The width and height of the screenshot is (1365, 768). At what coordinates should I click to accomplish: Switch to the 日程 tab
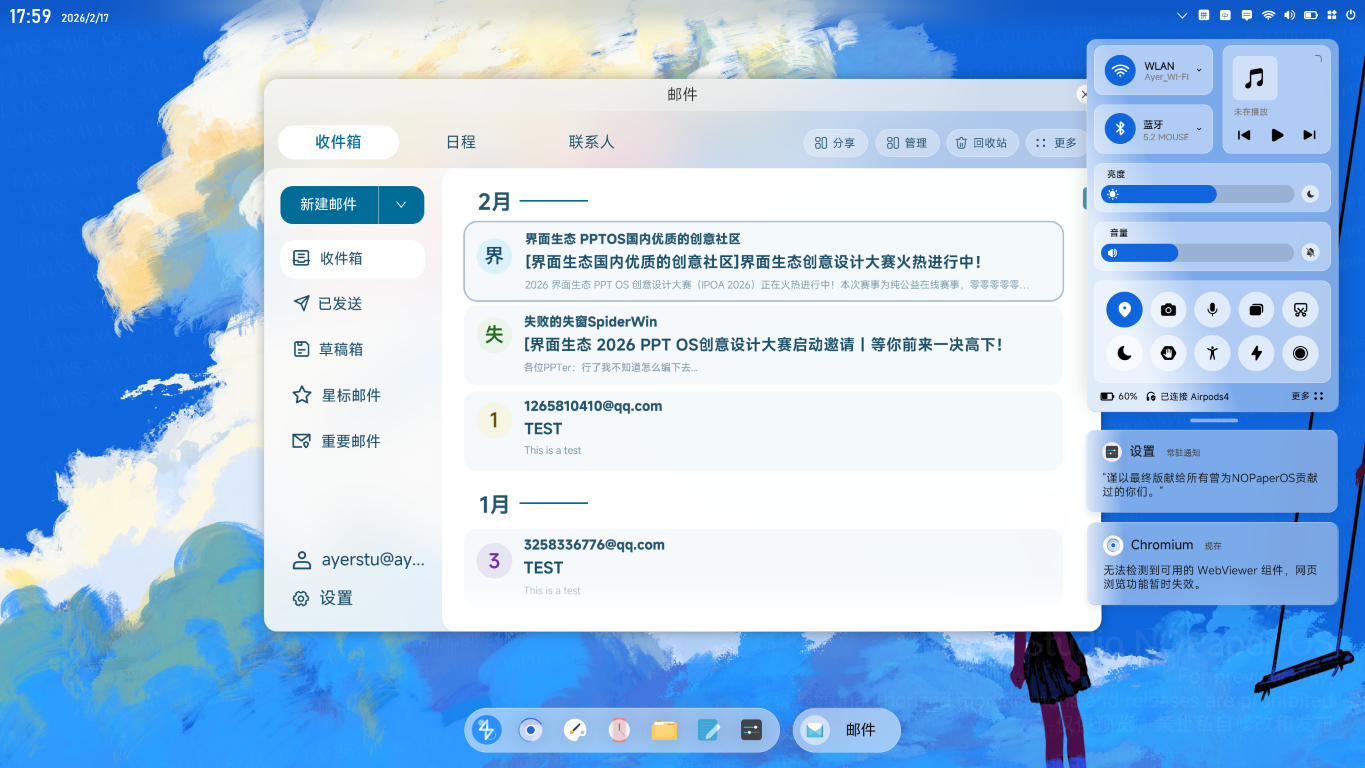[x=461, y=142]
